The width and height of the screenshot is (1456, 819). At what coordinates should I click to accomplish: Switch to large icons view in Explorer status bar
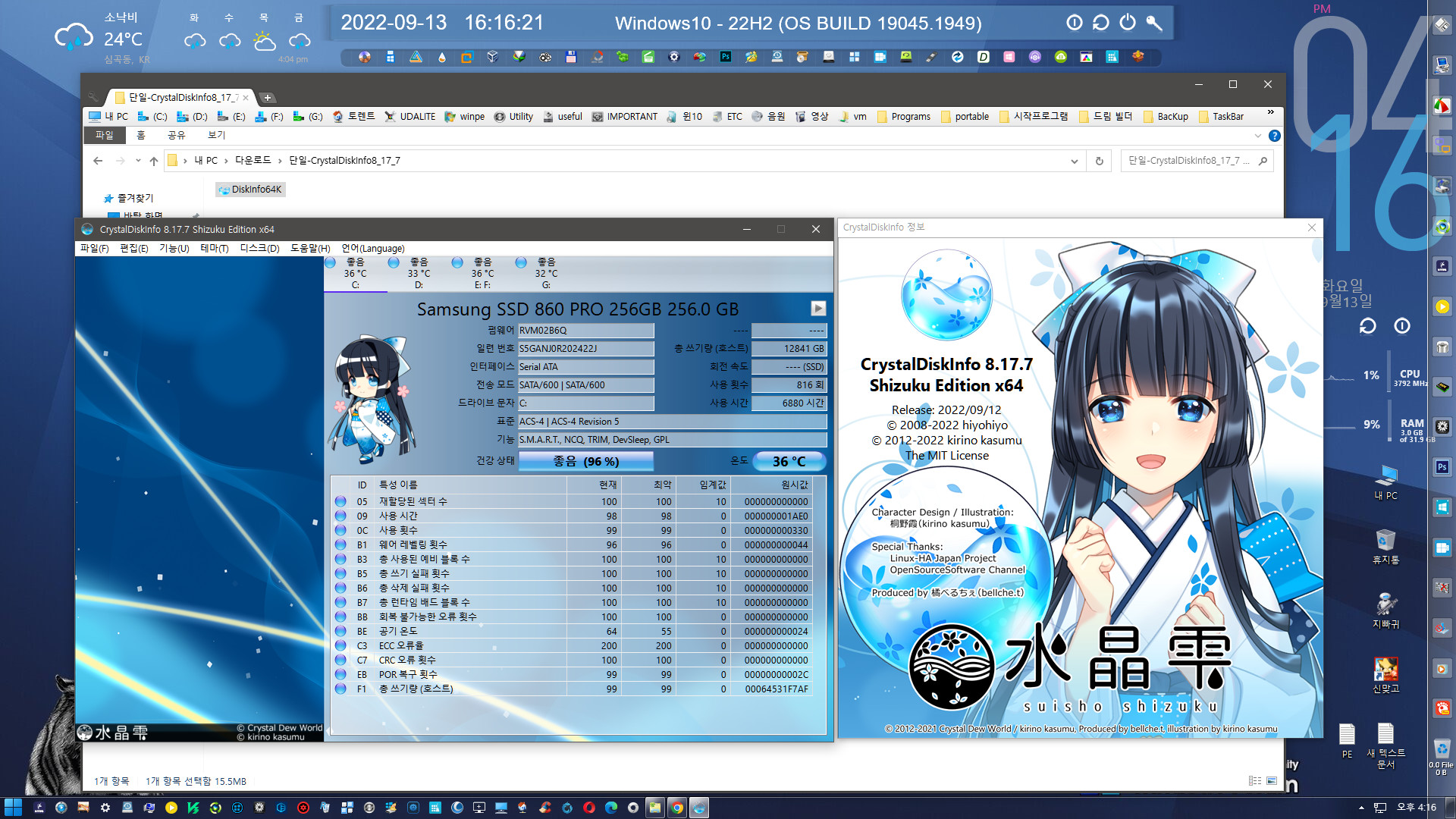(x=1272, y=780)
